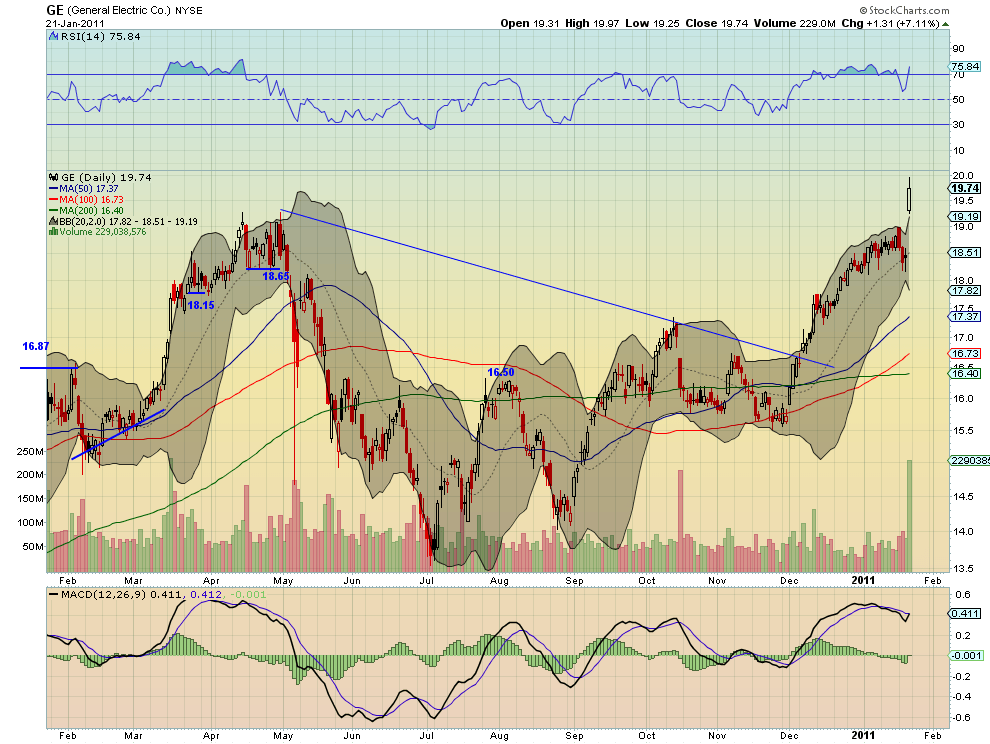Click the Chg +1.31 (+7.11%) value
Image resolution: width=990 pixels, height=744 pixels.
coord(890,23)
